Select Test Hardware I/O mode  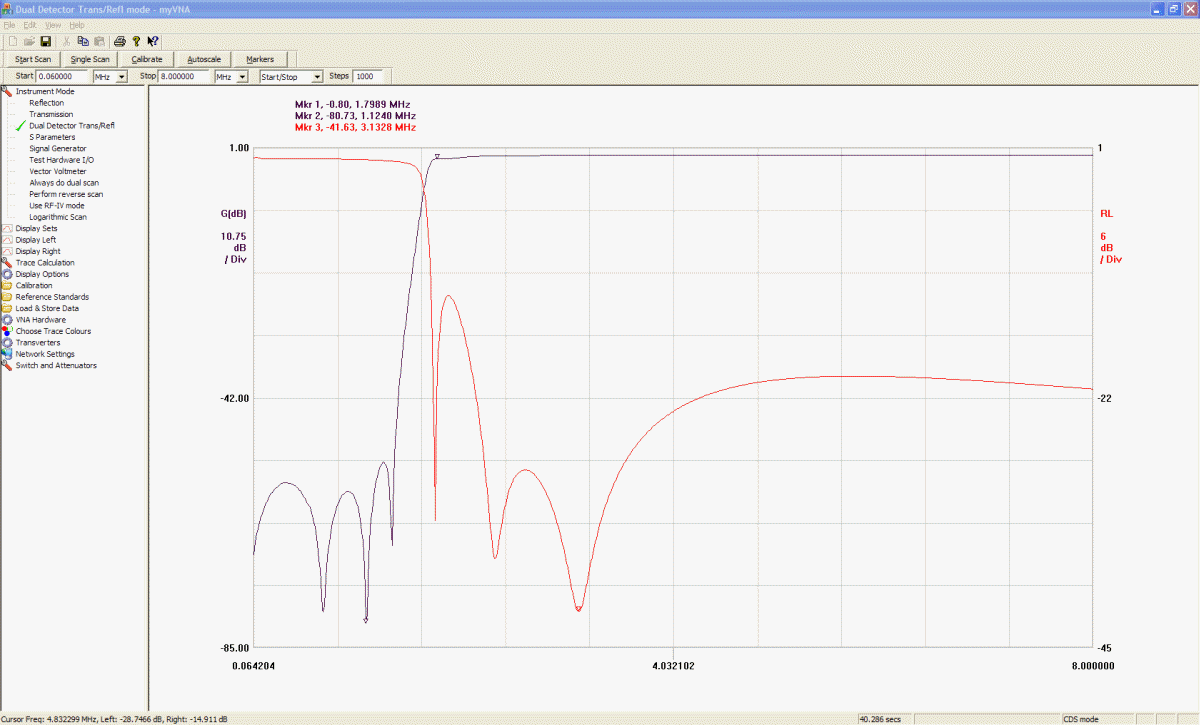[62, 160]
